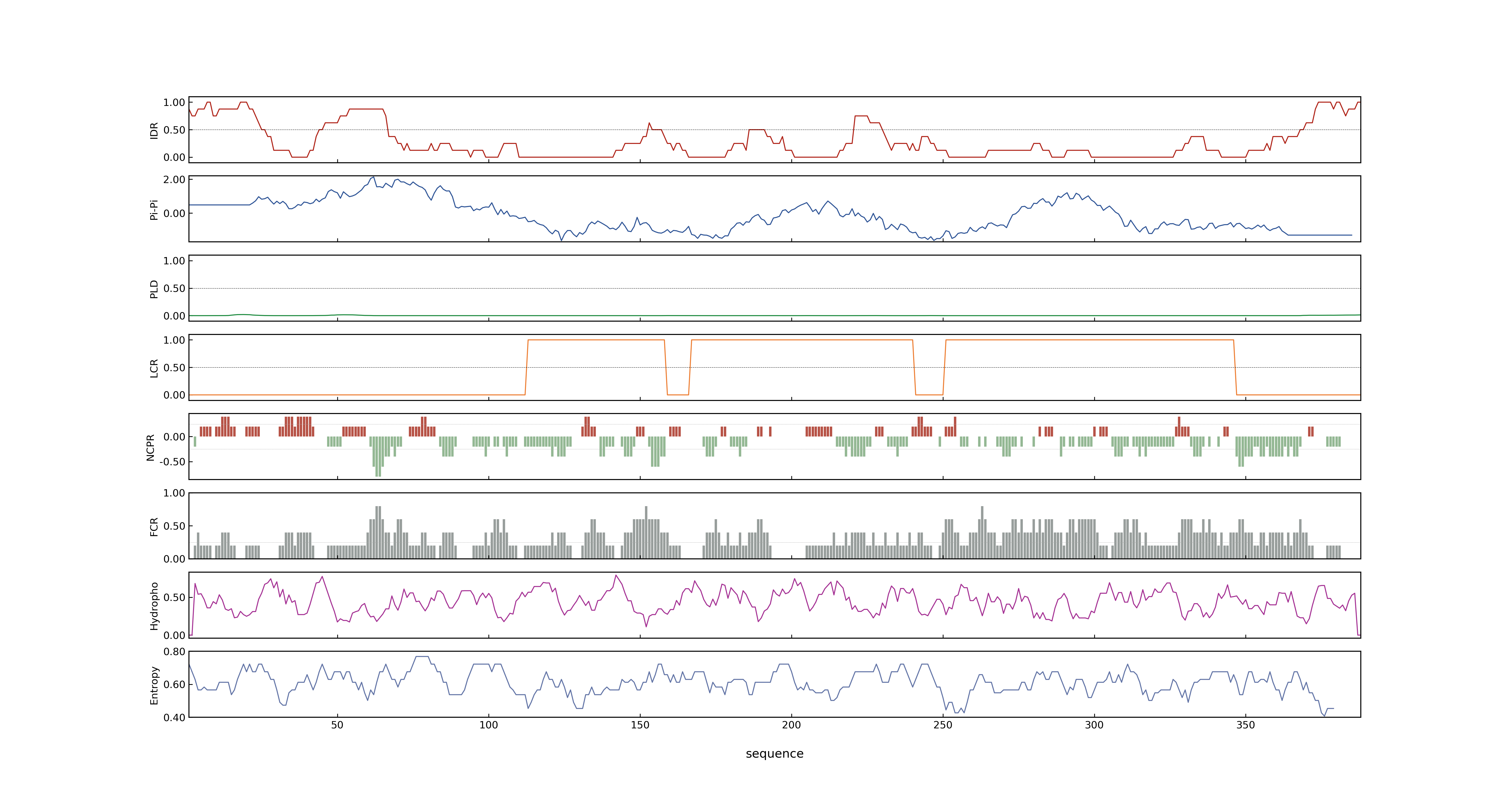Screen dimensions: 1512x806
Task: Click the -0.50 tick on NCPR axis
Action: click(172, 462)
